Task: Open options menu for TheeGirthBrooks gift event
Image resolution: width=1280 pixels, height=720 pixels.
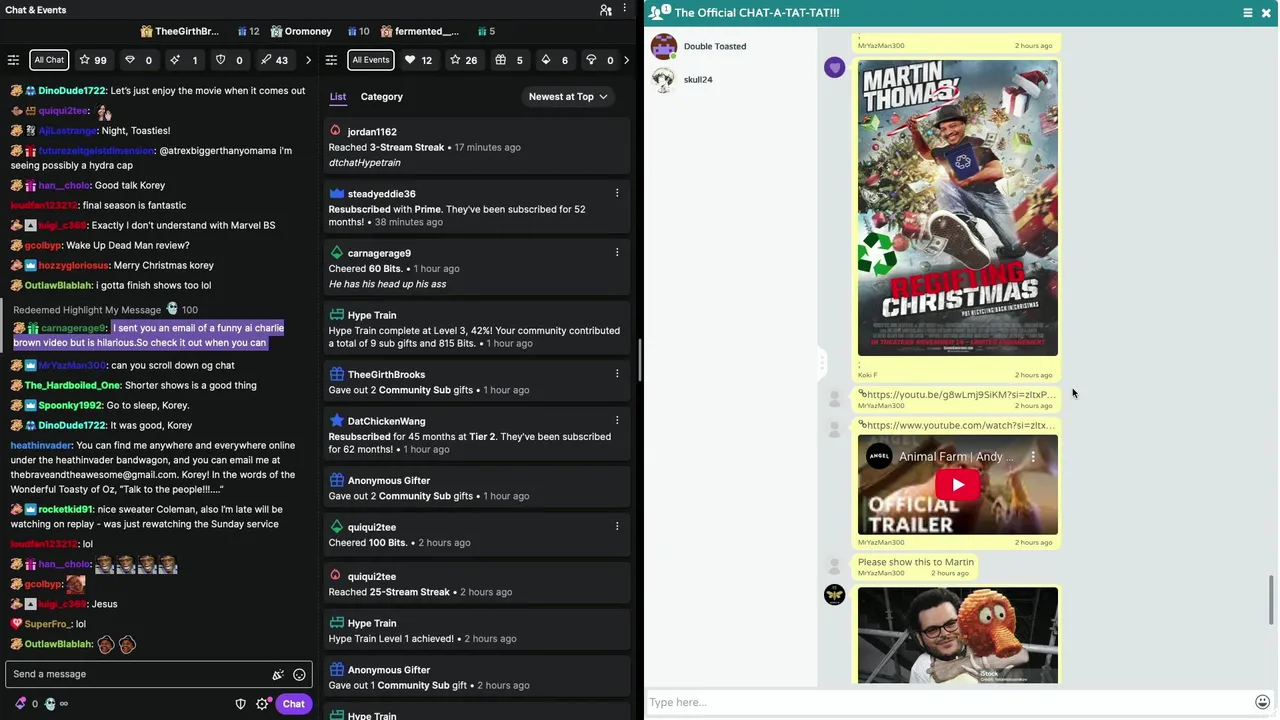Action: click(617, 373)
